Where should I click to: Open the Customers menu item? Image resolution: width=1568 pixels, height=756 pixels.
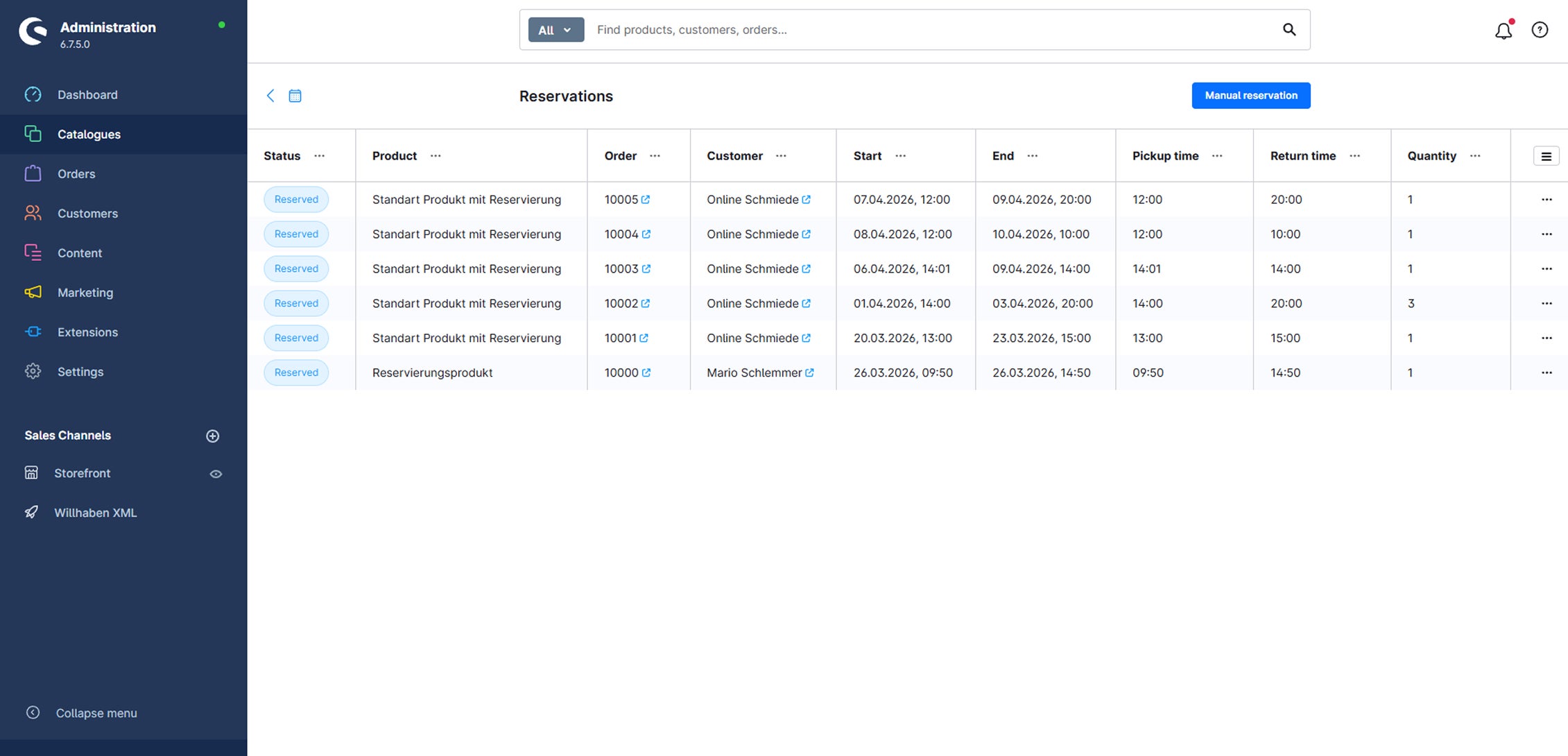click(x=123, y=213)
